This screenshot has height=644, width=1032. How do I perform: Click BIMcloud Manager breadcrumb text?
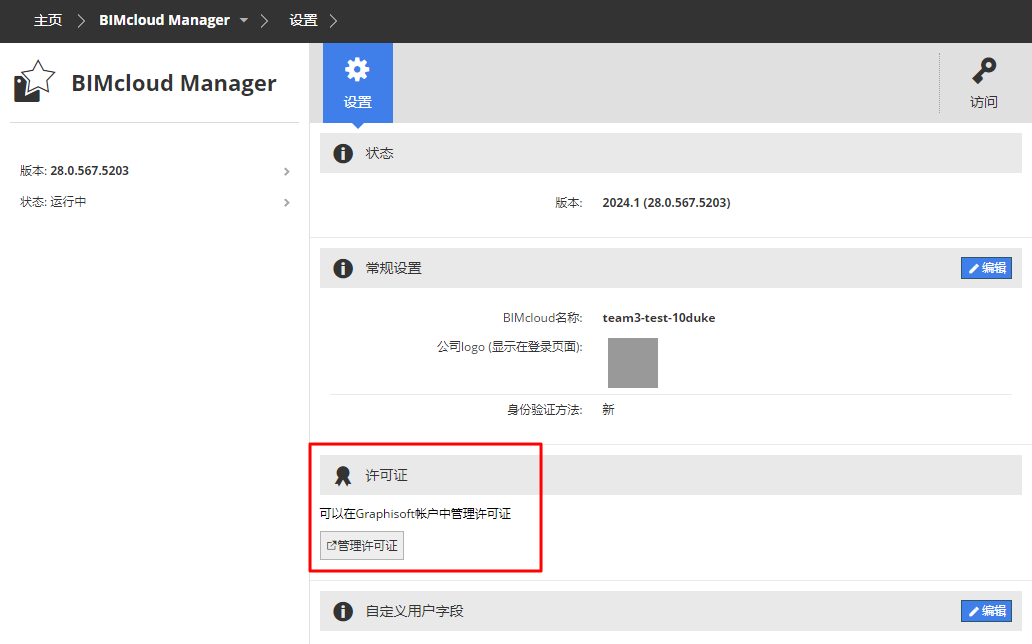(x=165, y=20)
